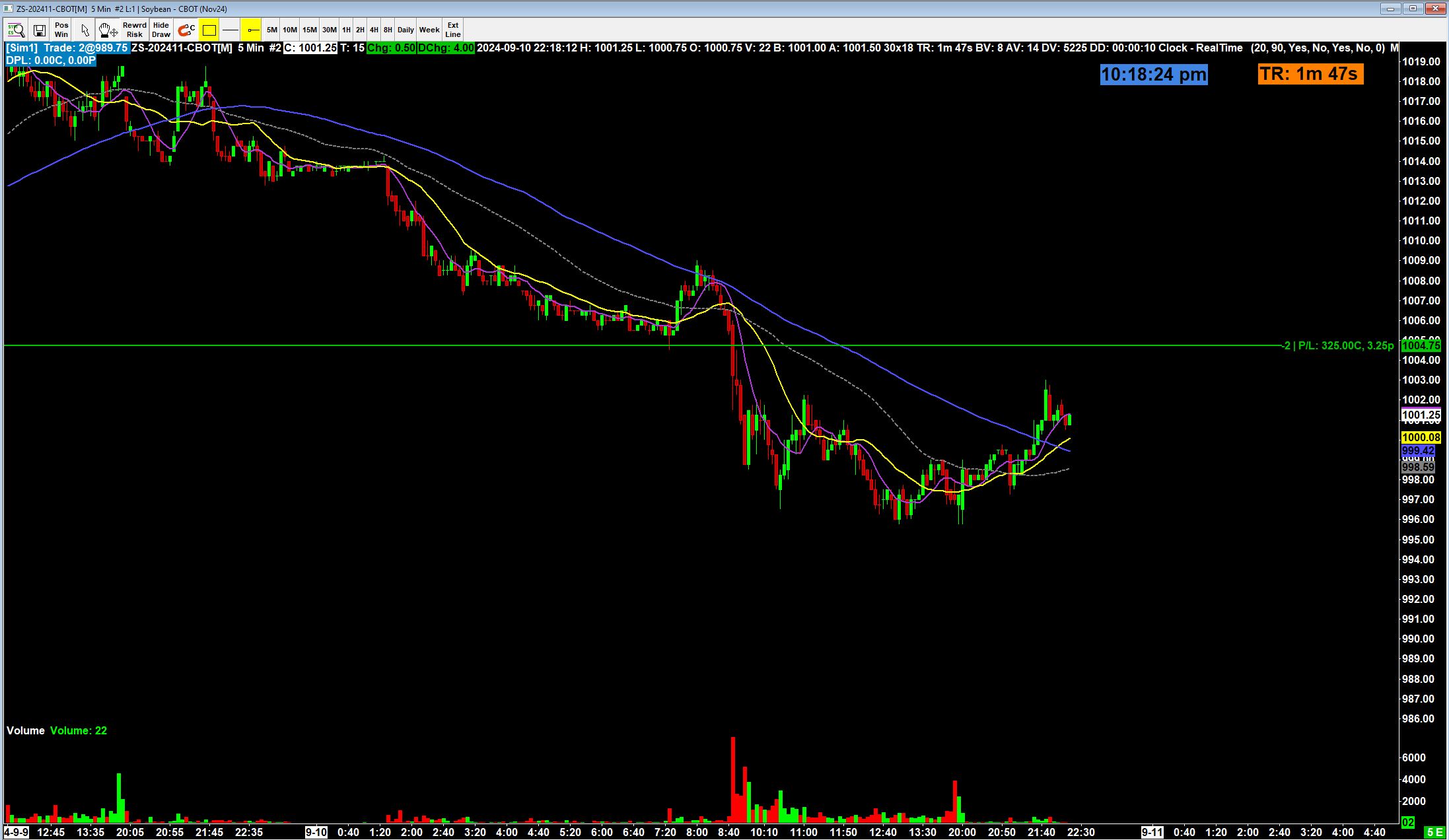Viewport: 1449px width, 840px height.
Task: Click the floppy disk save icon
Action: [x=40, y=30]
